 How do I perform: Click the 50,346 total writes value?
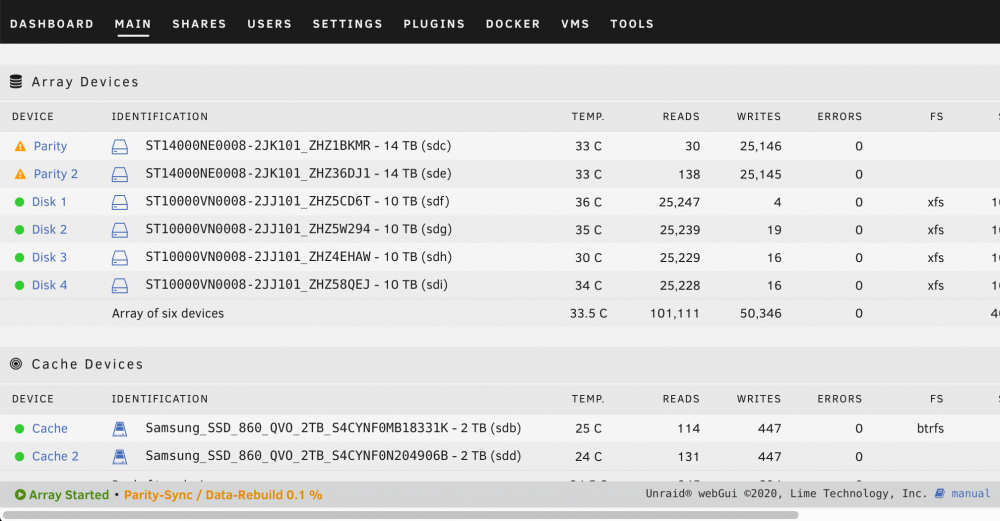click(x=760, y=313)
